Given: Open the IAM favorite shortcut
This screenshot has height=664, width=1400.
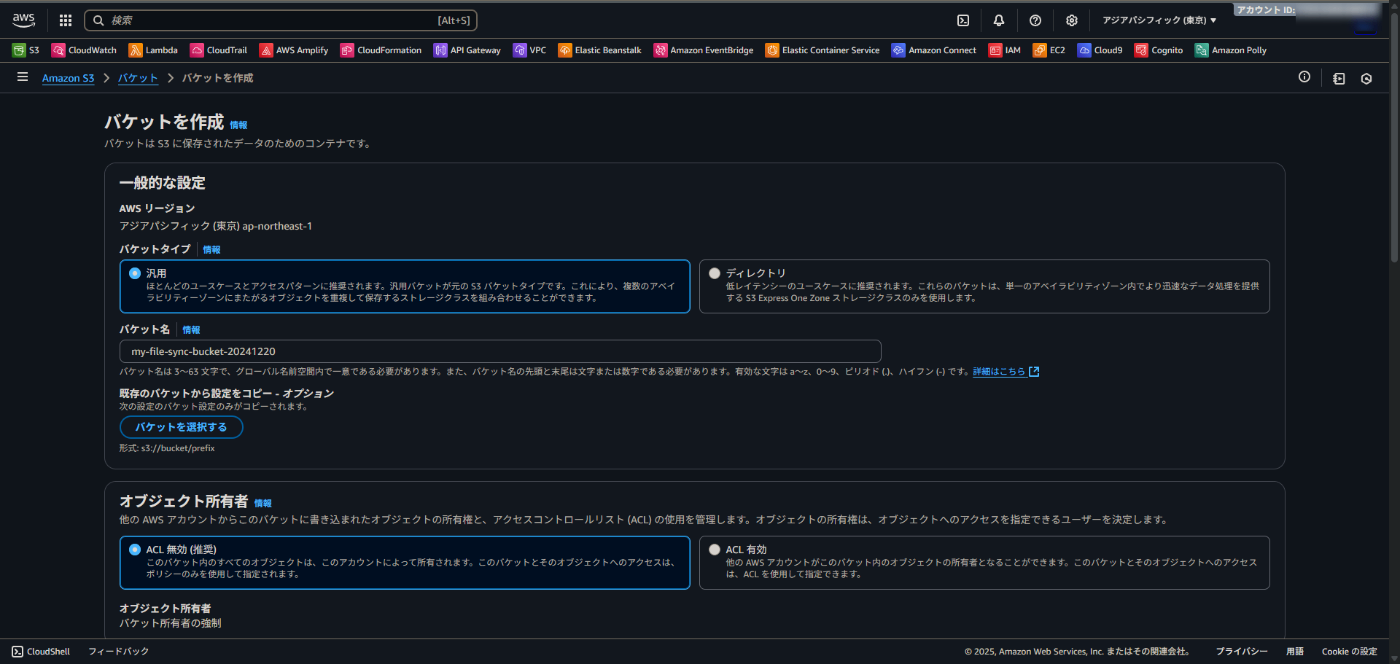Looking at the screenshot, I should [1005, 50].
